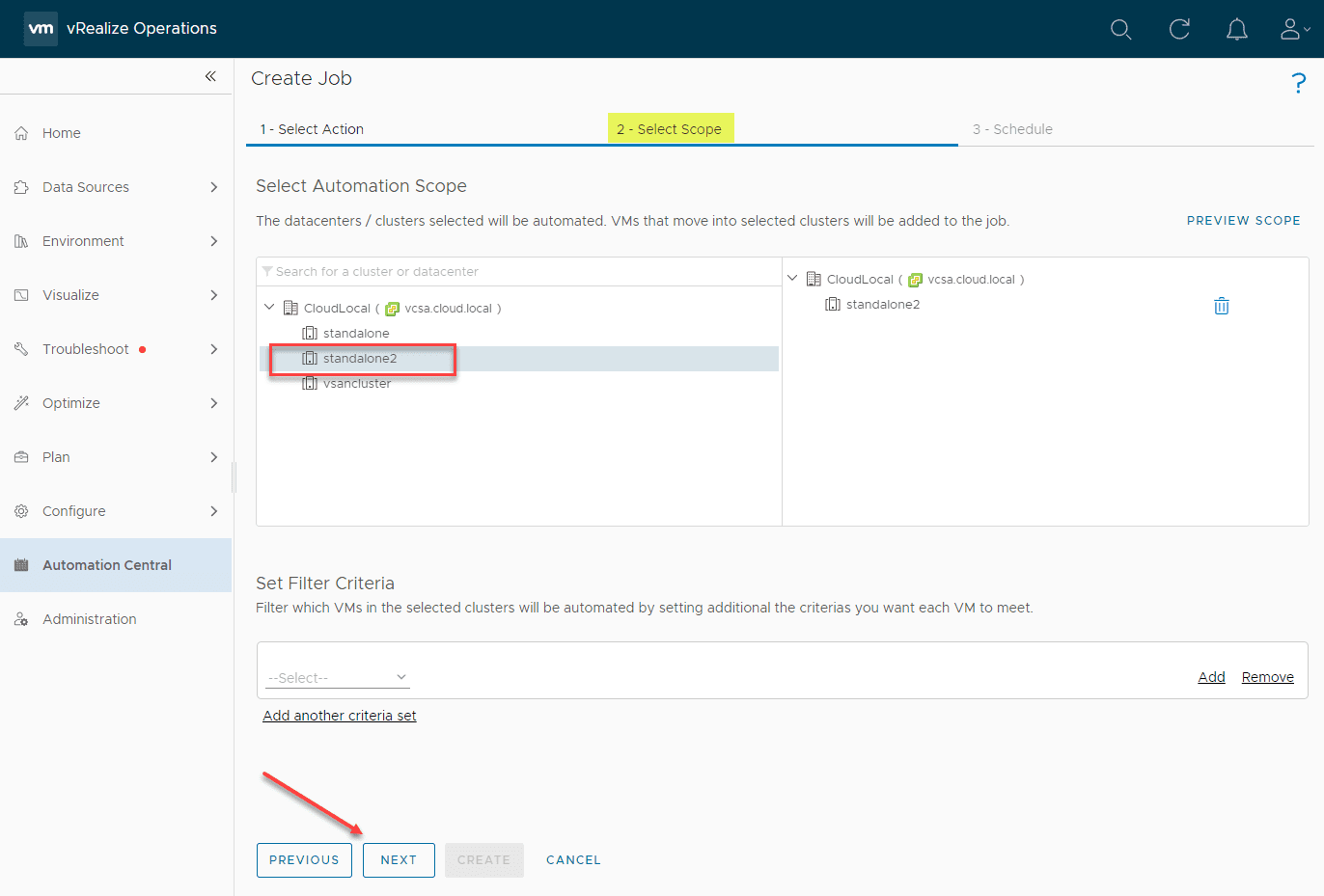Click the Automation Central calendar icon
The image size is (1324, 896).
point(21,565)
